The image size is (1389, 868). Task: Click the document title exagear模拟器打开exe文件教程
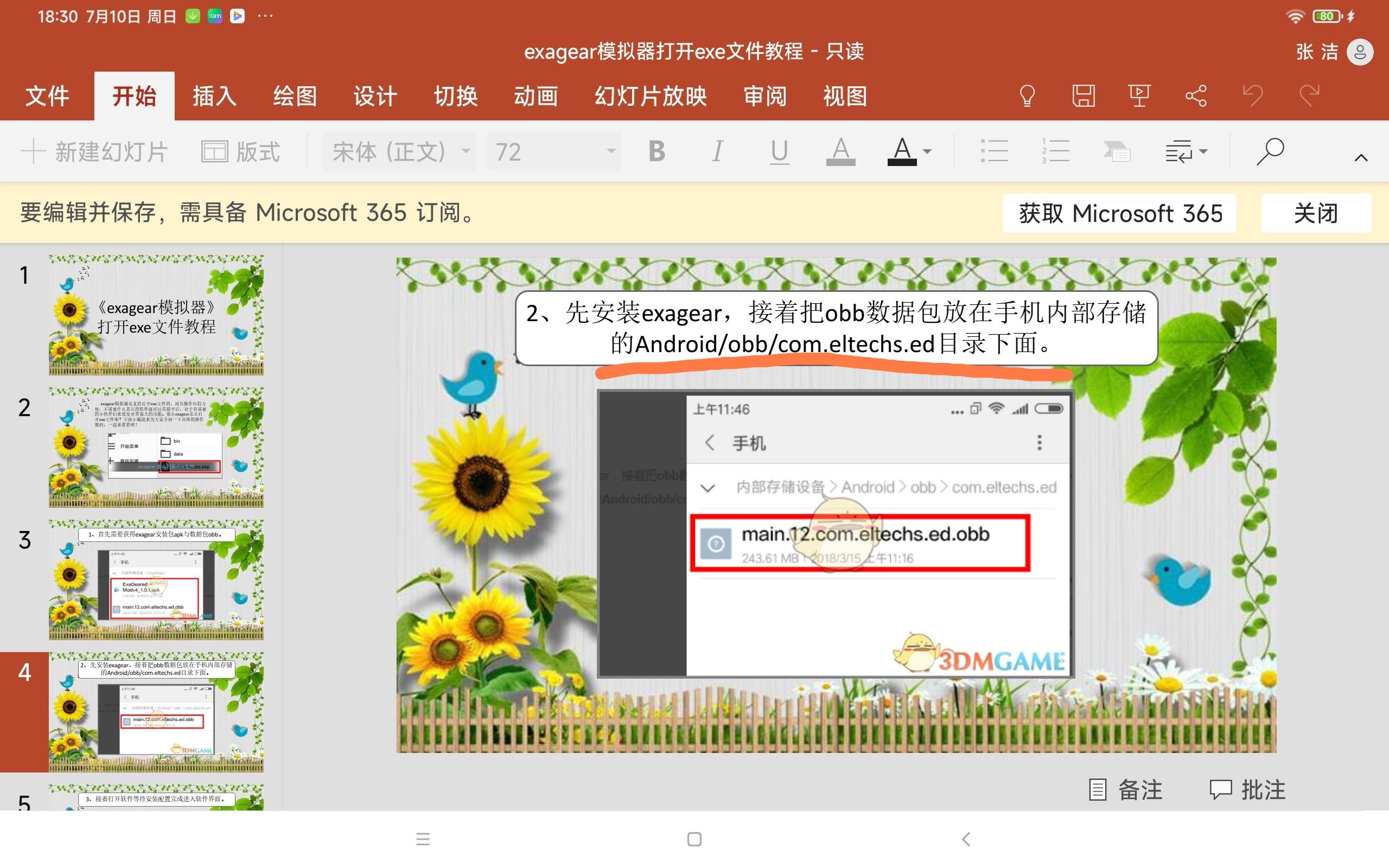[x=664, y=52]
